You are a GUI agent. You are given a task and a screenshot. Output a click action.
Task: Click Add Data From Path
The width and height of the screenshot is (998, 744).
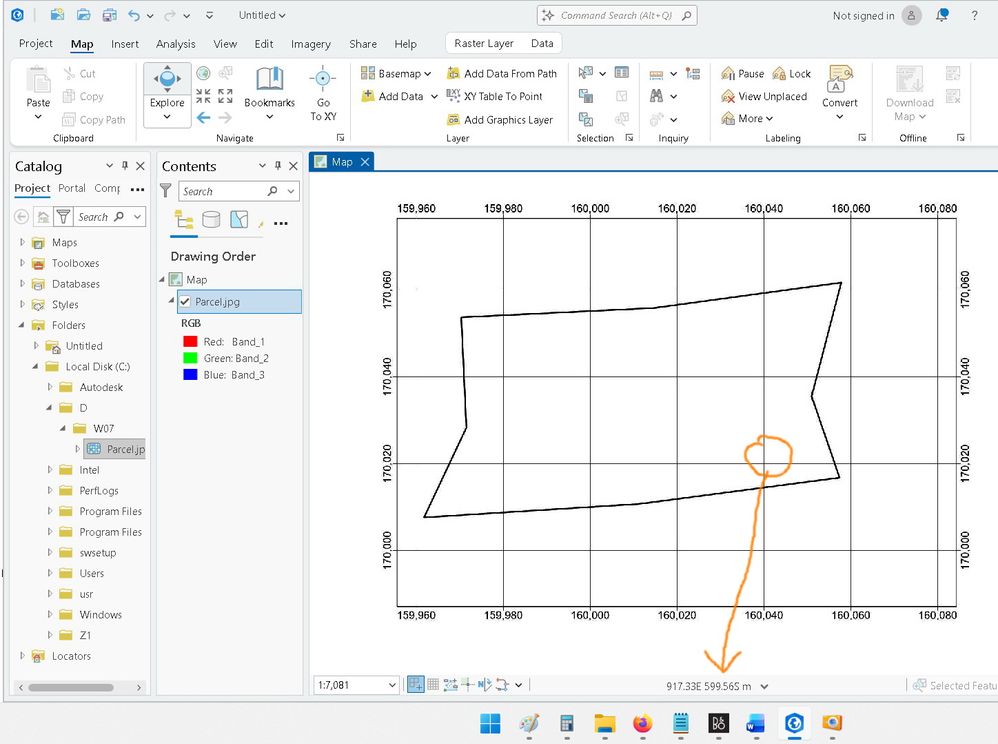tap(501, 73)
